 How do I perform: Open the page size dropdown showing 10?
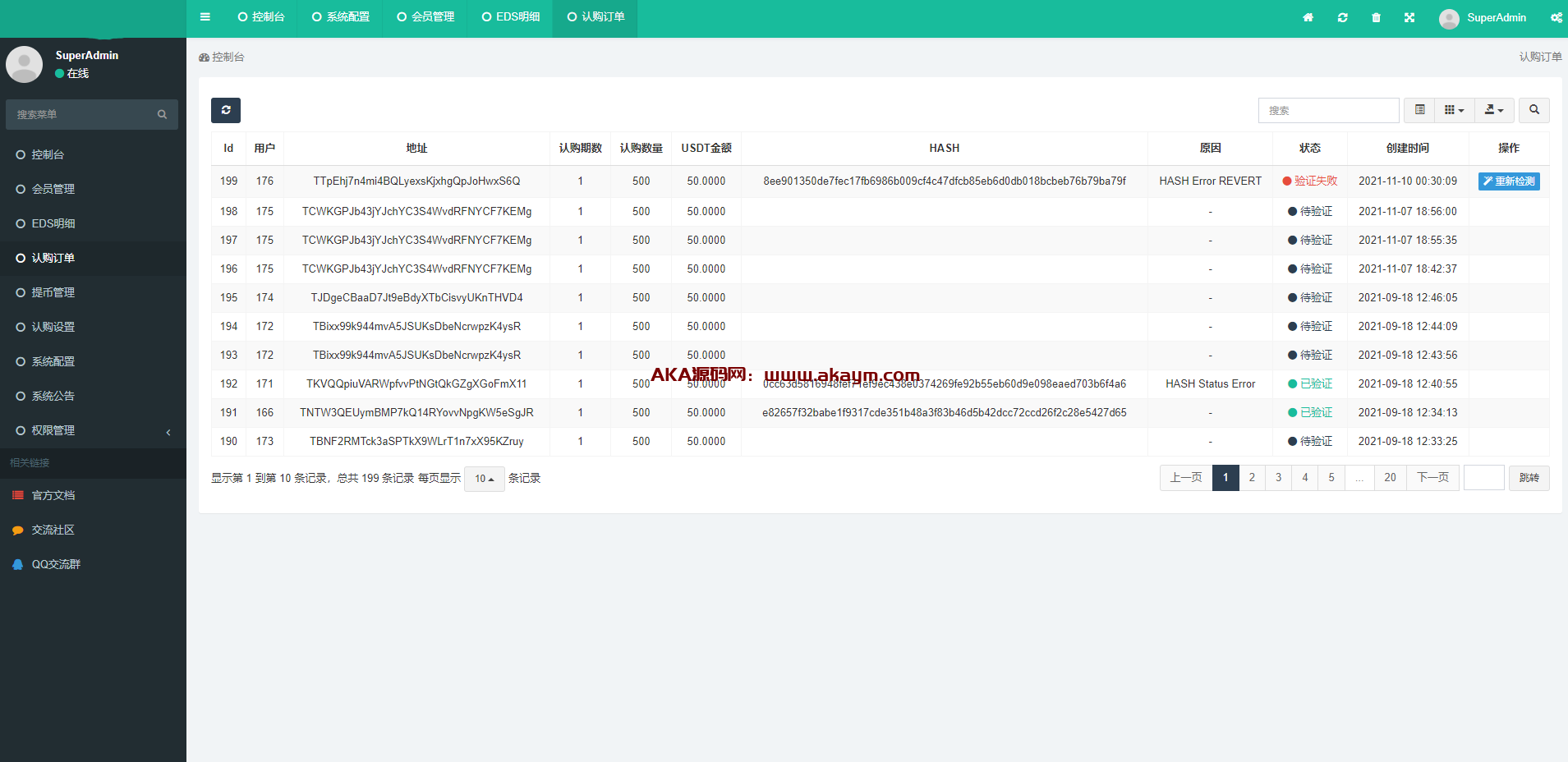point(484,479)
